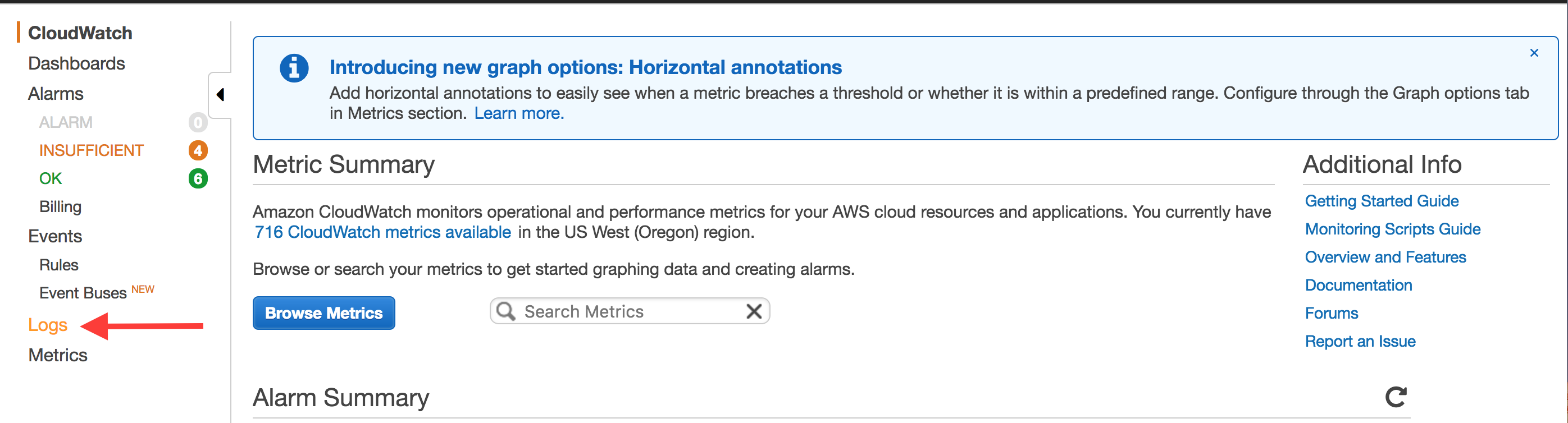Viewport: 1568px width, 423px height.
Task: Open Event Buses
Action: (x=83, y=292)
